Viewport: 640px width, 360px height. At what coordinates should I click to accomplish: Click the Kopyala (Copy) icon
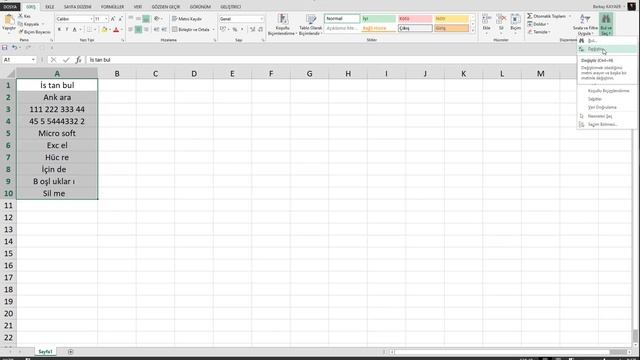(x=20, y=24)
